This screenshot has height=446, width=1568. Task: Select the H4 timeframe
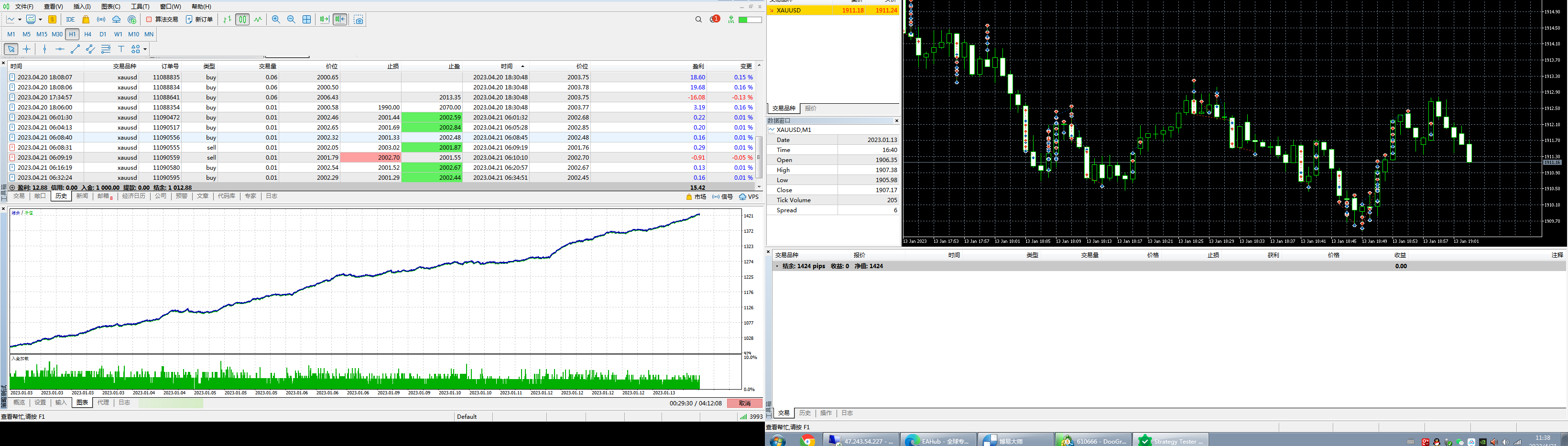(x=87, y=34)
